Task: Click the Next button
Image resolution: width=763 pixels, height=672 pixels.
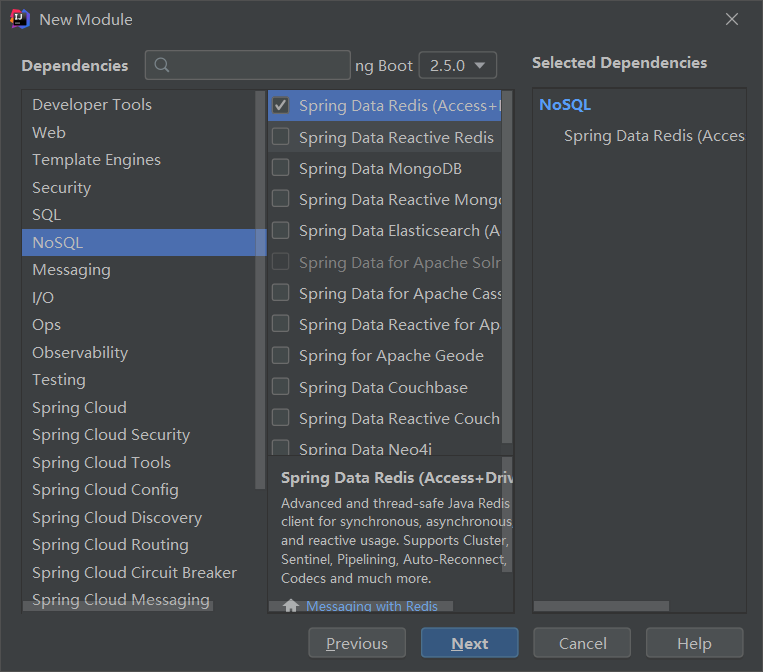Action: click(x=469, y=643)
